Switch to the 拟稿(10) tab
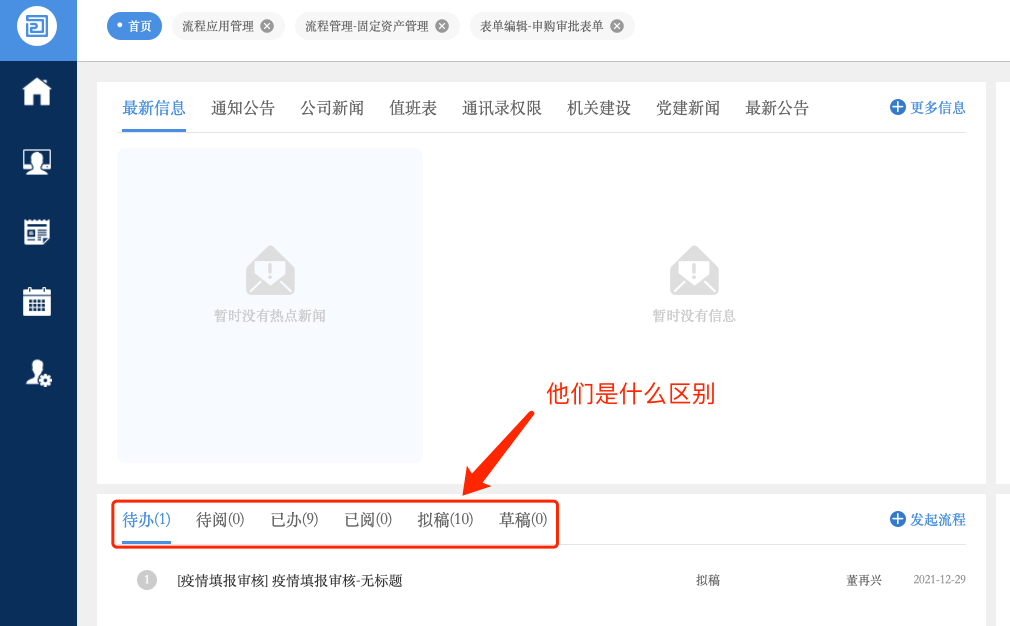 [x=445, y=519]
